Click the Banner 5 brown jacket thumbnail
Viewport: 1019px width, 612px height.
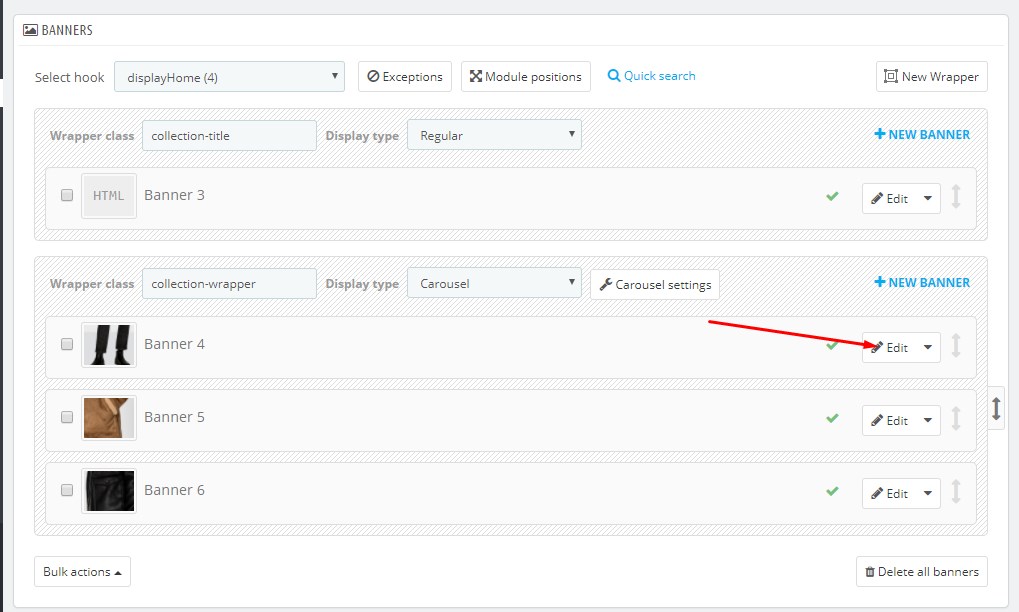(109, 418)
